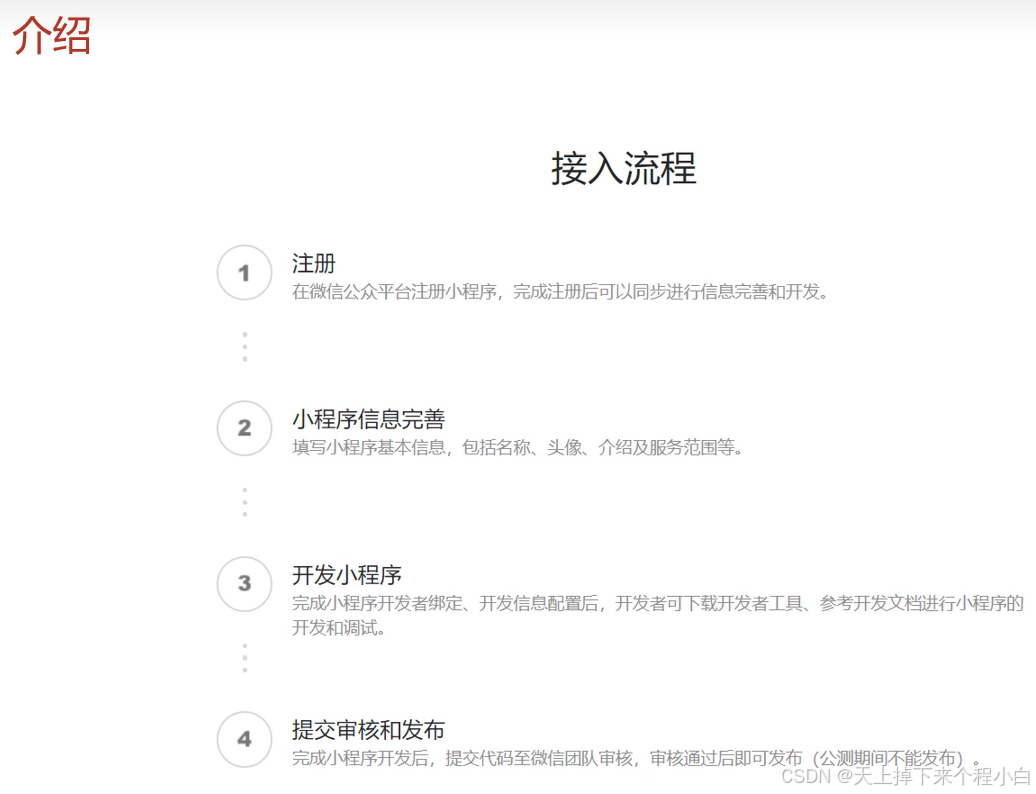This screenshot has width=1036, height=794.
Task: Click description starting '在微信公众平台注册小程序'
Action: pos(560,291)
